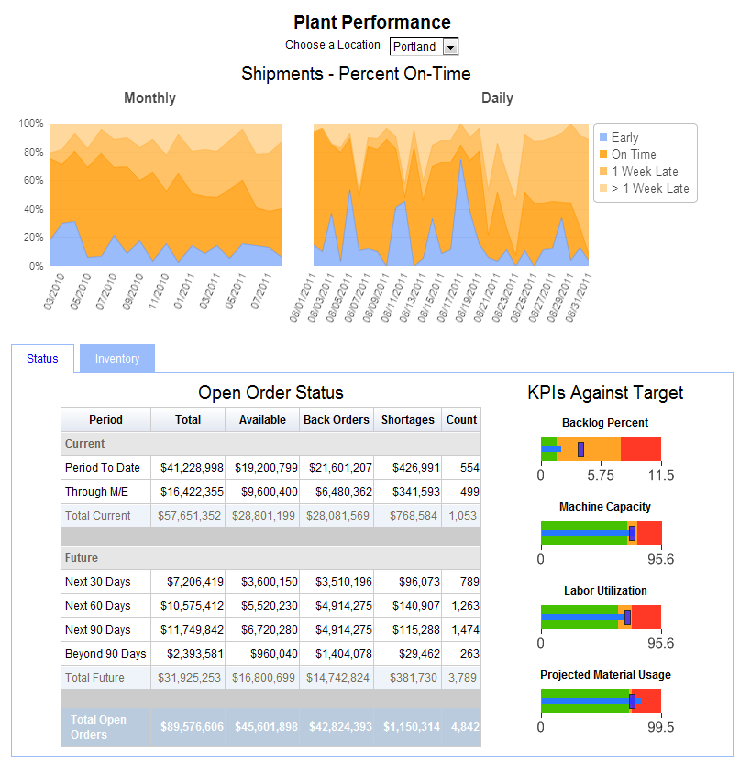Select the Current group row

coord(271,444)
